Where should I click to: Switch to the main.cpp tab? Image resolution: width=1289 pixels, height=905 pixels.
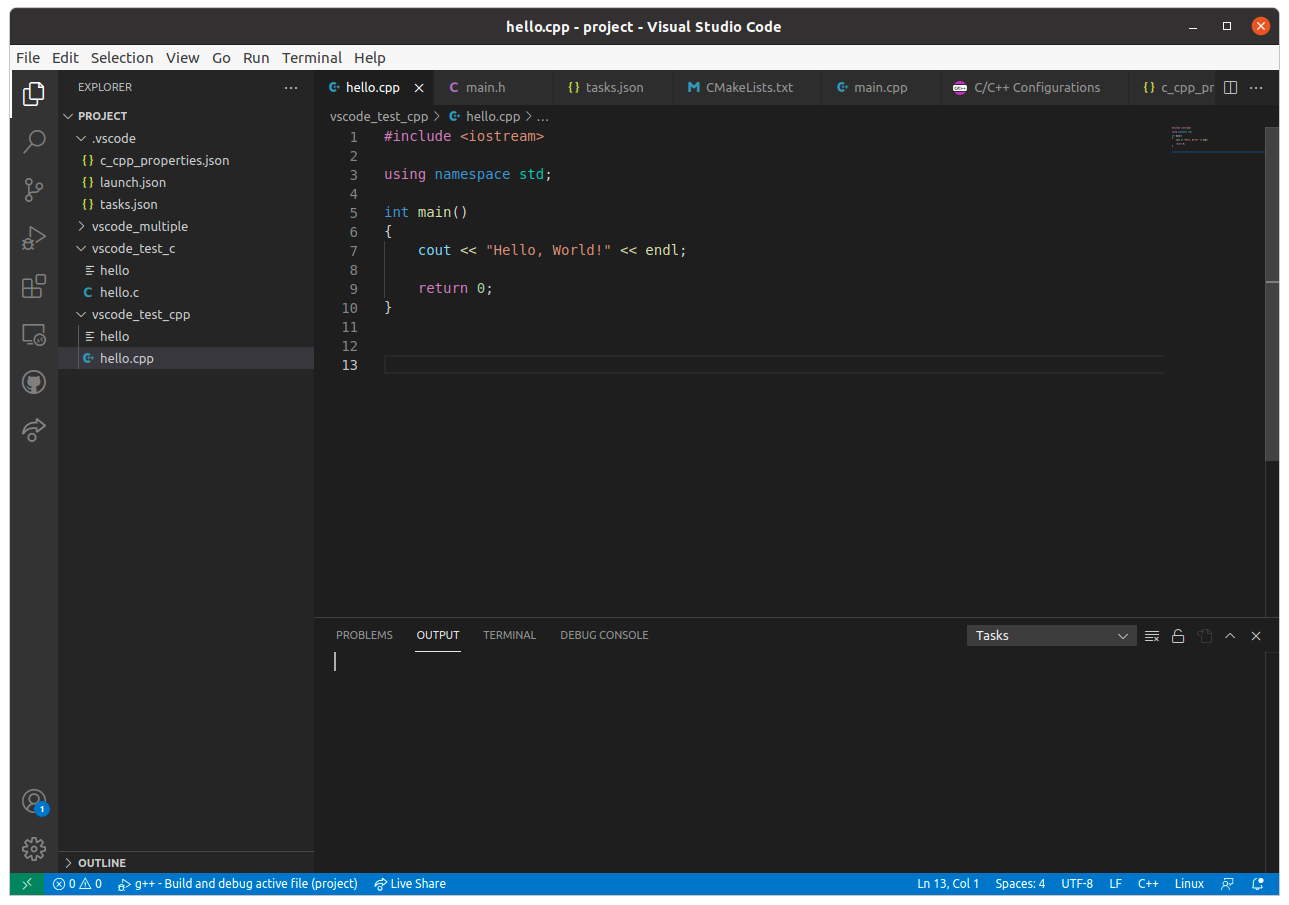point(880,88)
